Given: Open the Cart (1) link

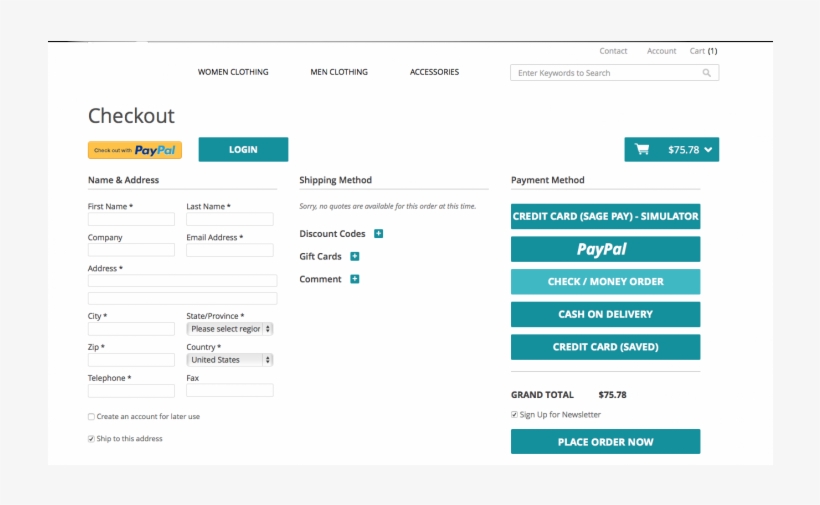Looking at the screenshot, I should tap(703, 51).
